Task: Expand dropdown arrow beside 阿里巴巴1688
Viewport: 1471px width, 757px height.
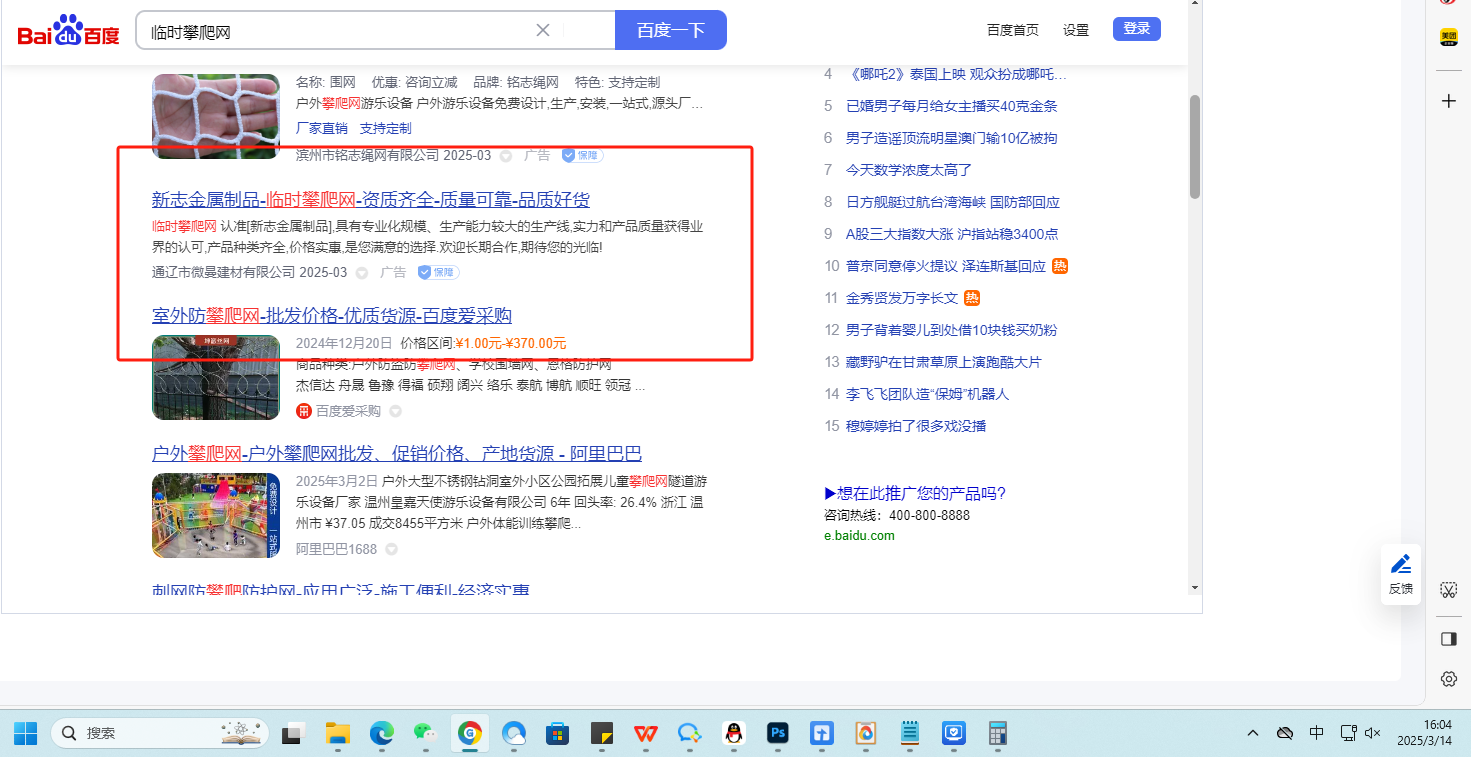Action: click(392, 550)
